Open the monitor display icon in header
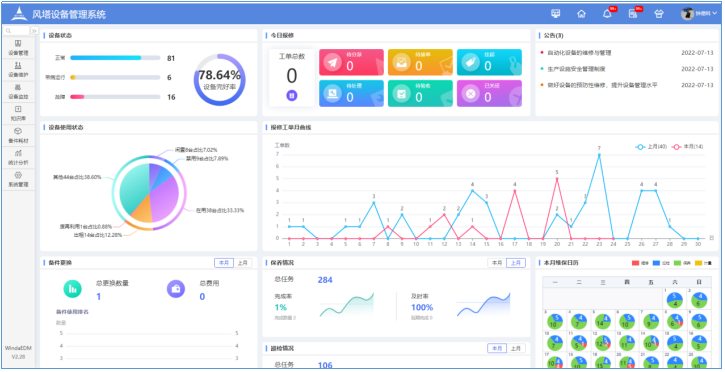The height and width of the screenshot is (372, 725). [x=556, y=14]
